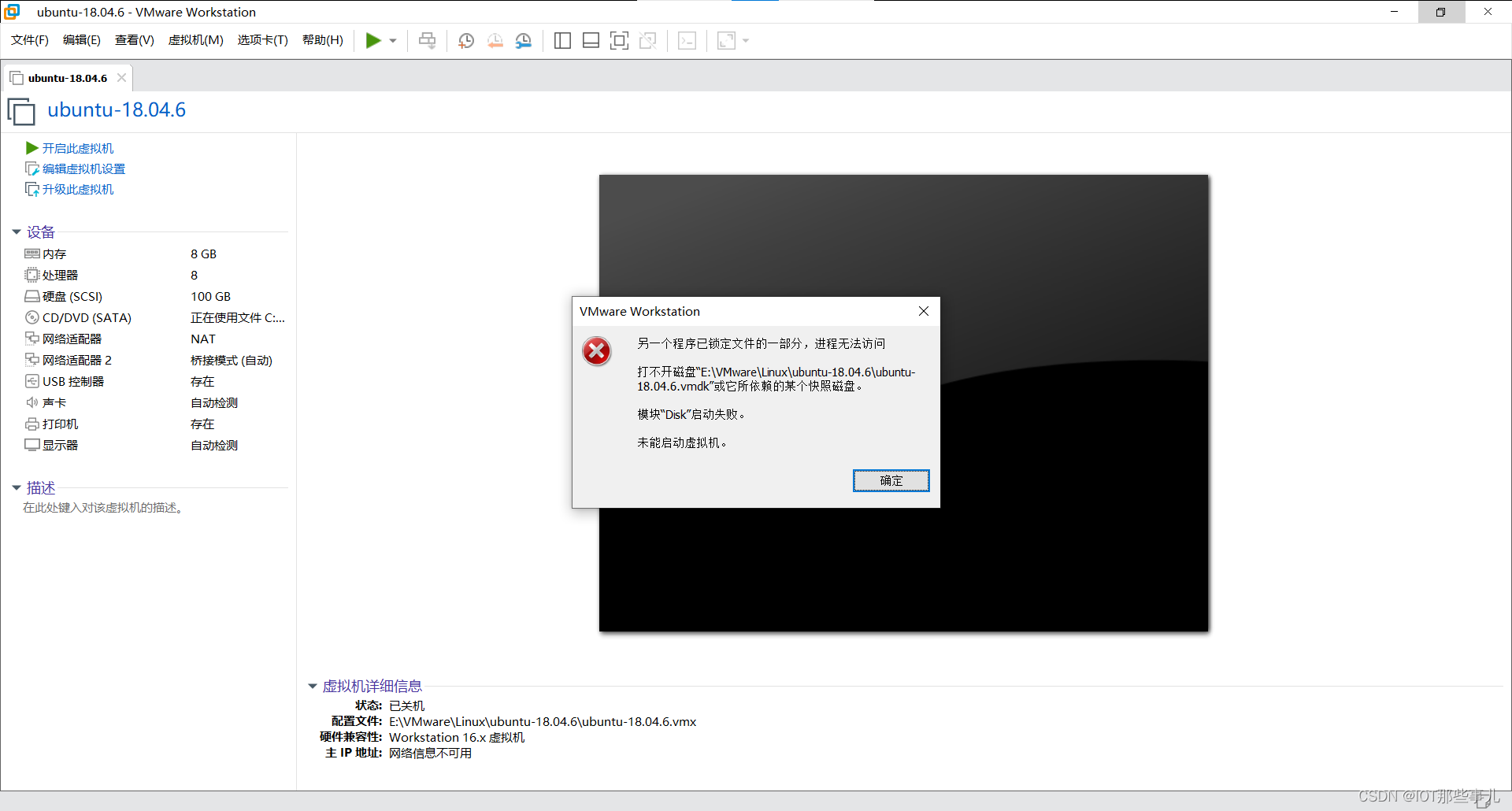Click 升级此虚拟机 link
This screenshot has height=811, width=1512.
pos(78,189)
